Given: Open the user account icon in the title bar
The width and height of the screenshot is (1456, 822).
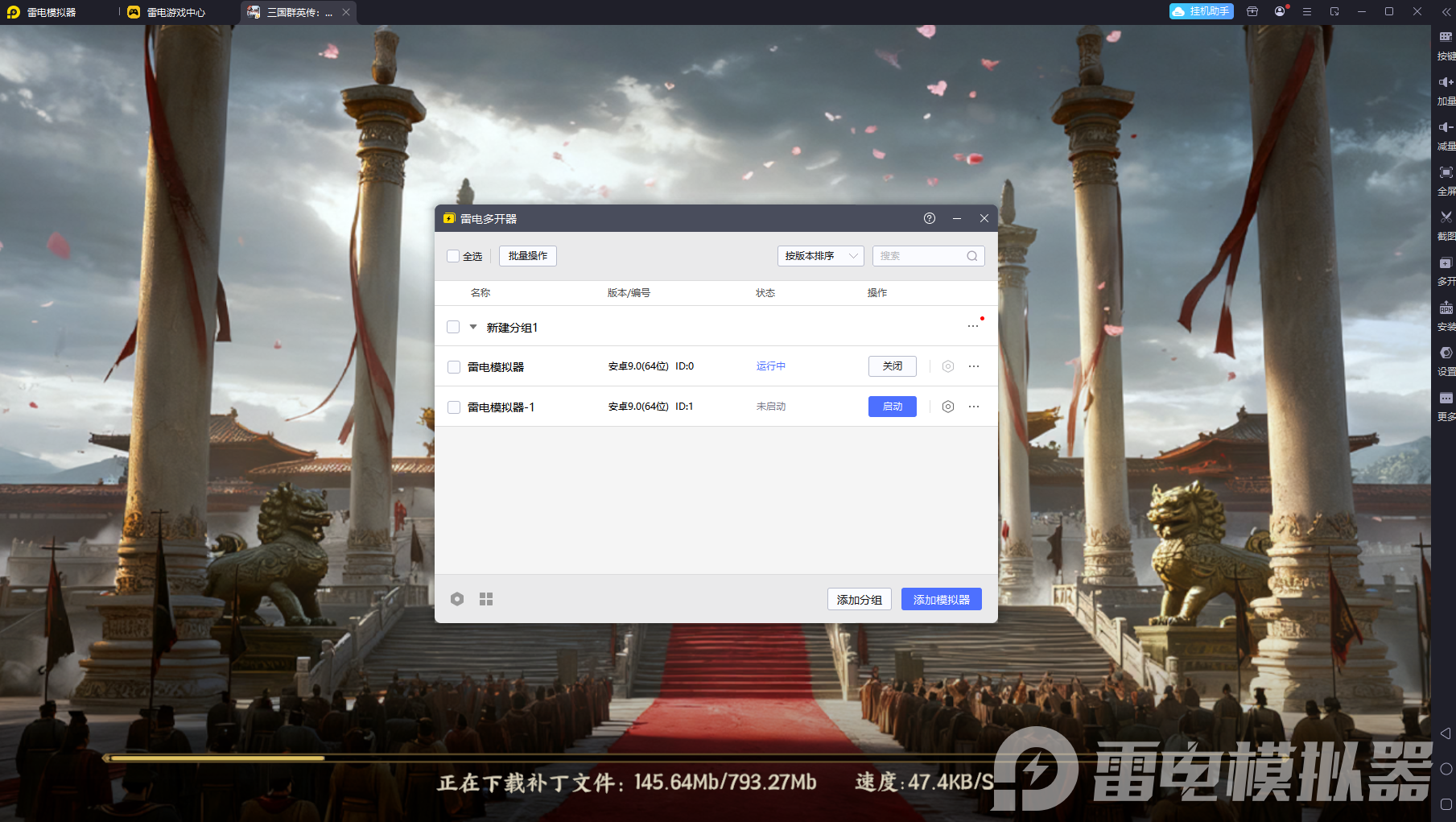Looking at the screenshot, I should point(1280,12).
